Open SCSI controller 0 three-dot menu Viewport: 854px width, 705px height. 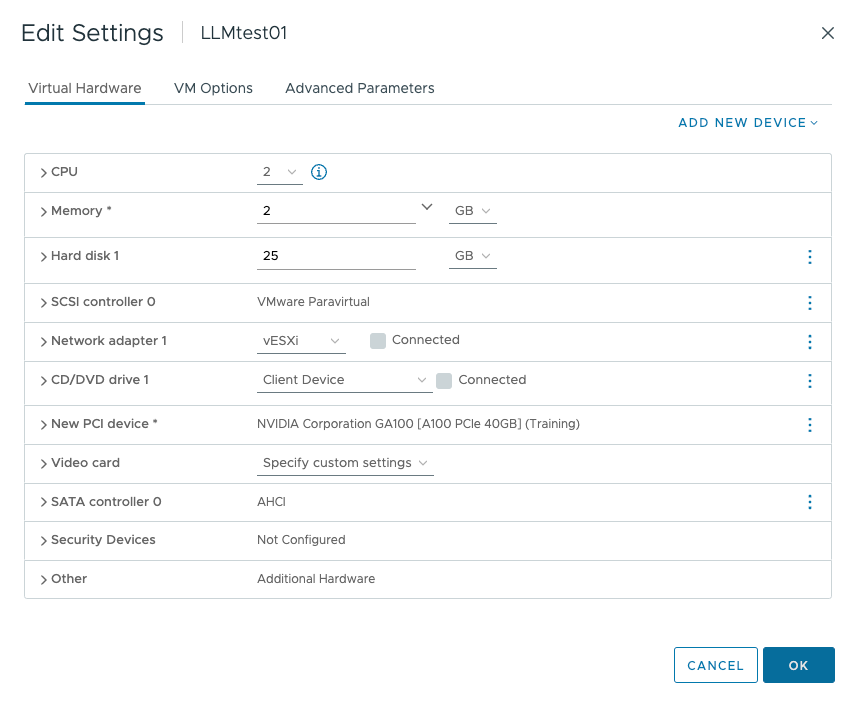[x=810, y=303]
